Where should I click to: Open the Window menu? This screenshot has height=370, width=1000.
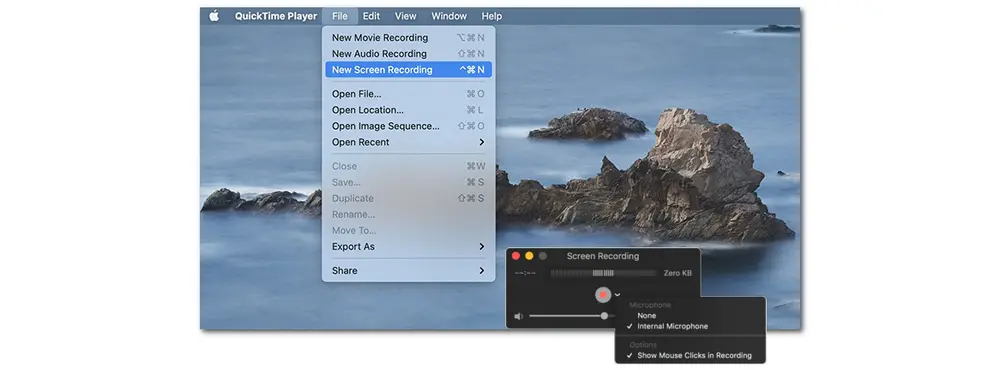tap(449, 16)
